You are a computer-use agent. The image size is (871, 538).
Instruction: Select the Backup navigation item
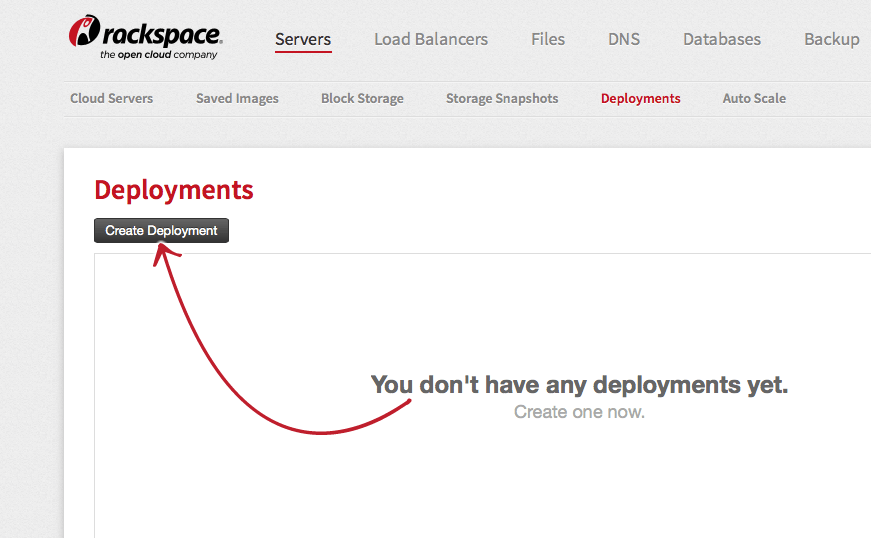(x=832, y=39)
